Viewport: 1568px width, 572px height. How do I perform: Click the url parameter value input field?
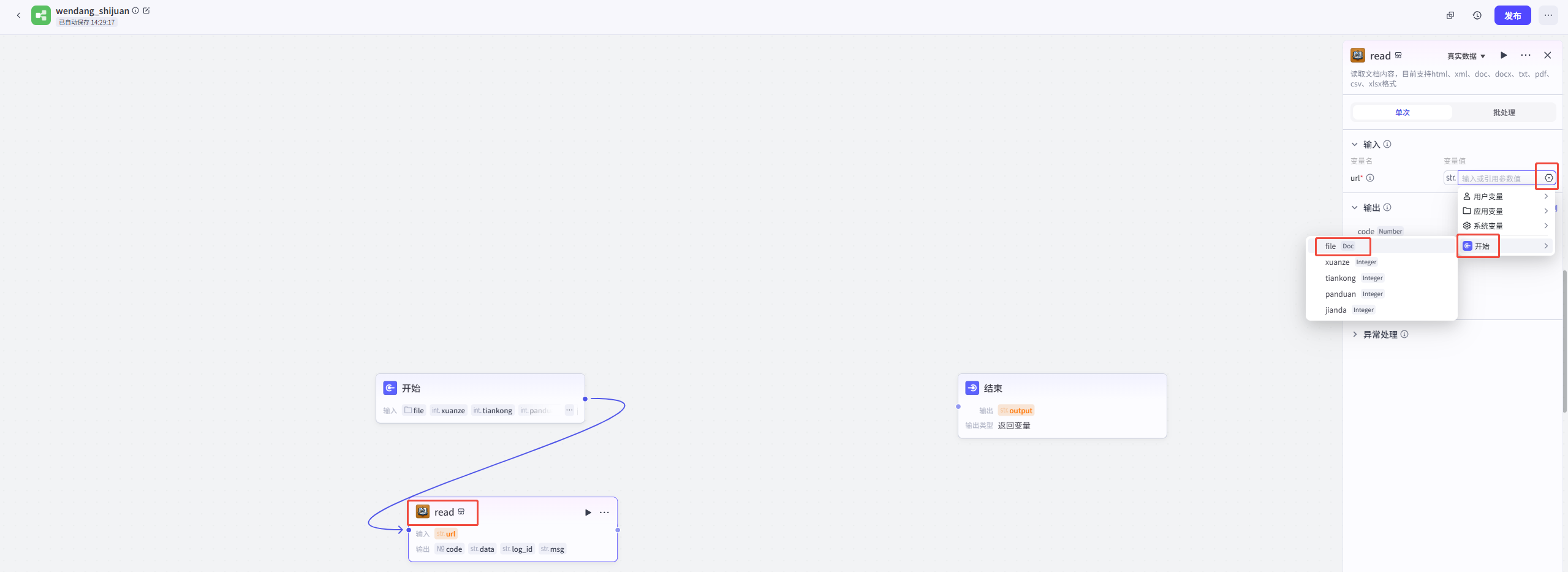(1496, 178)
